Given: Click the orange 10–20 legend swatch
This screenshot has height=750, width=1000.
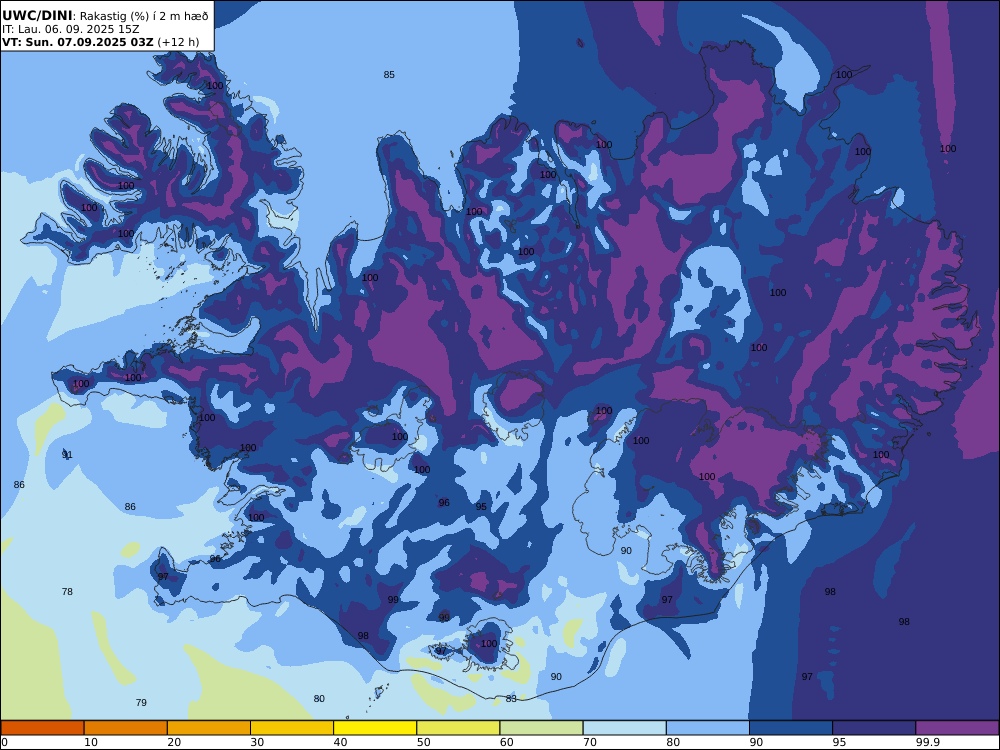Looking at the screenshot, I should pos(126,728).
